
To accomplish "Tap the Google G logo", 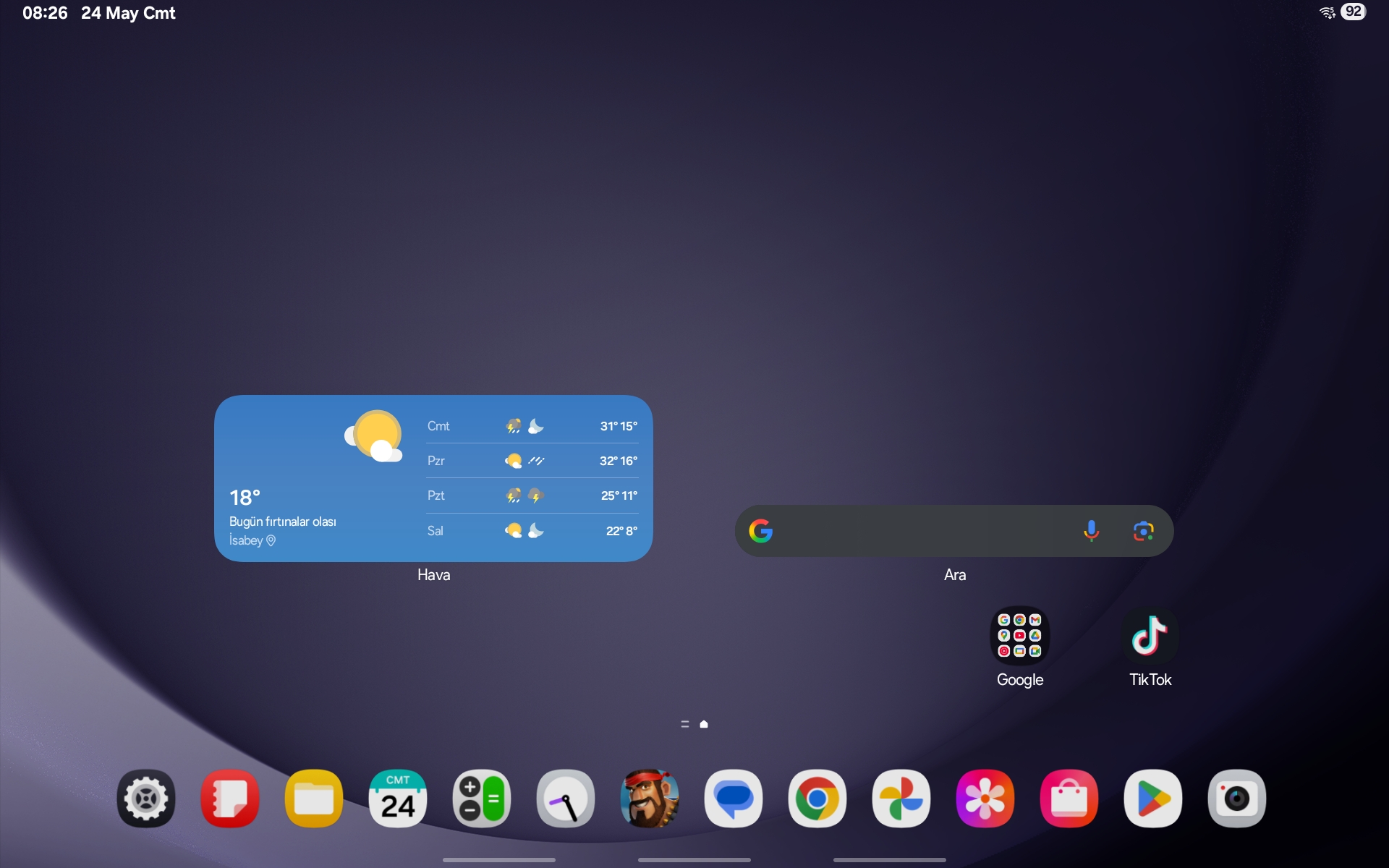I will coord(761,531).
